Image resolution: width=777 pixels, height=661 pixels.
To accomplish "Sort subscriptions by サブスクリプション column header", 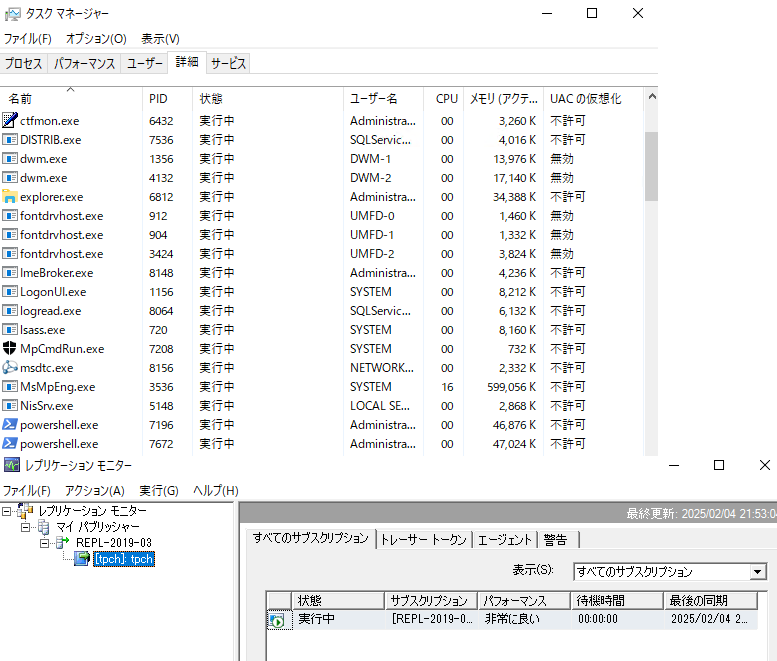I will (432, 601).
